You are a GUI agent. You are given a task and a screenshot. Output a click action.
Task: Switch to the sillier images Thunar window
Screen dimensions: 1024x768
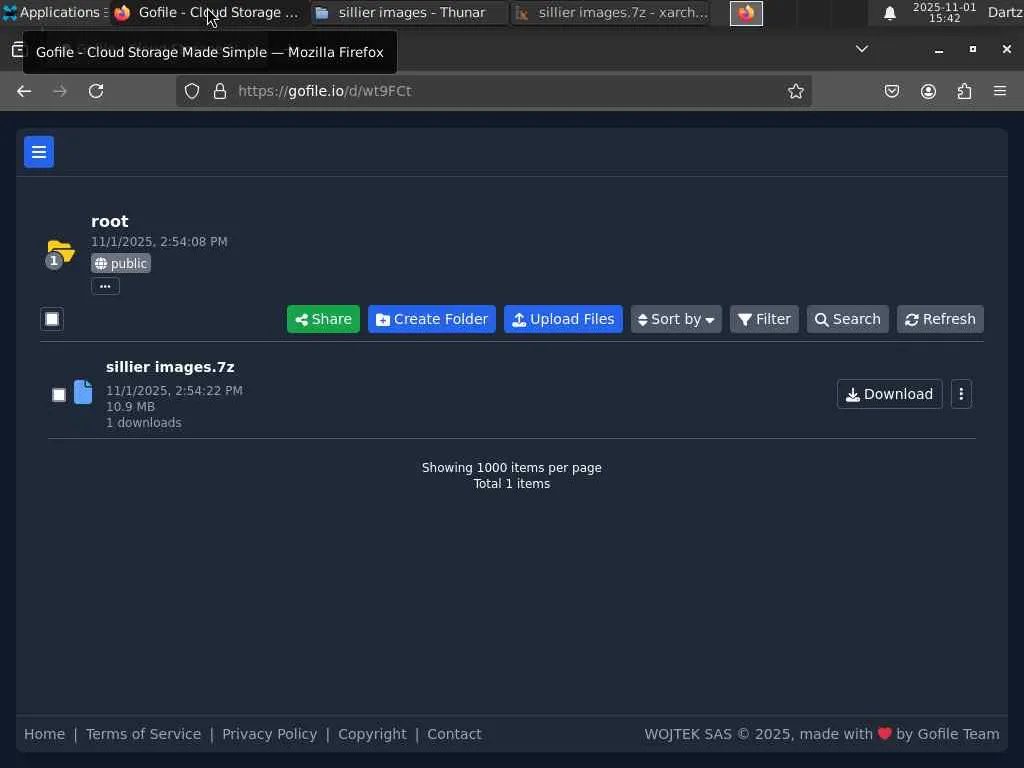coord(410,13)
